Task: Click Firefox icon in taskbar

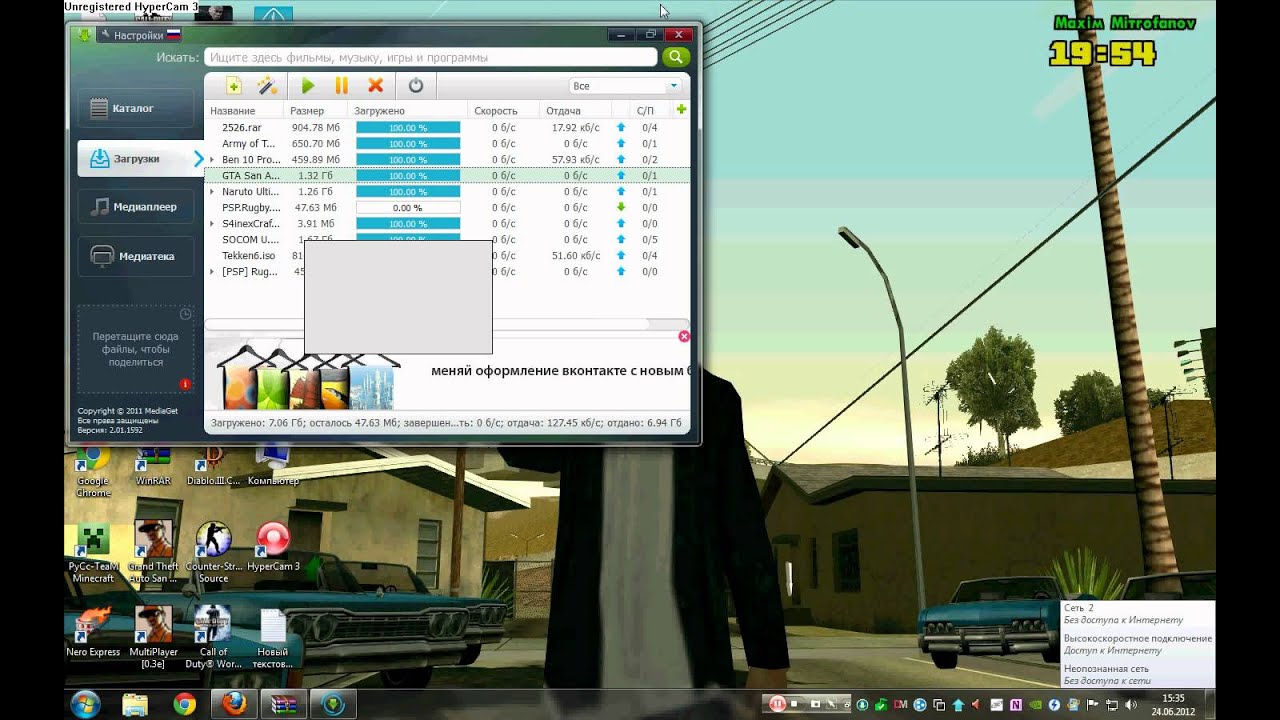Action: click(233, 704)
